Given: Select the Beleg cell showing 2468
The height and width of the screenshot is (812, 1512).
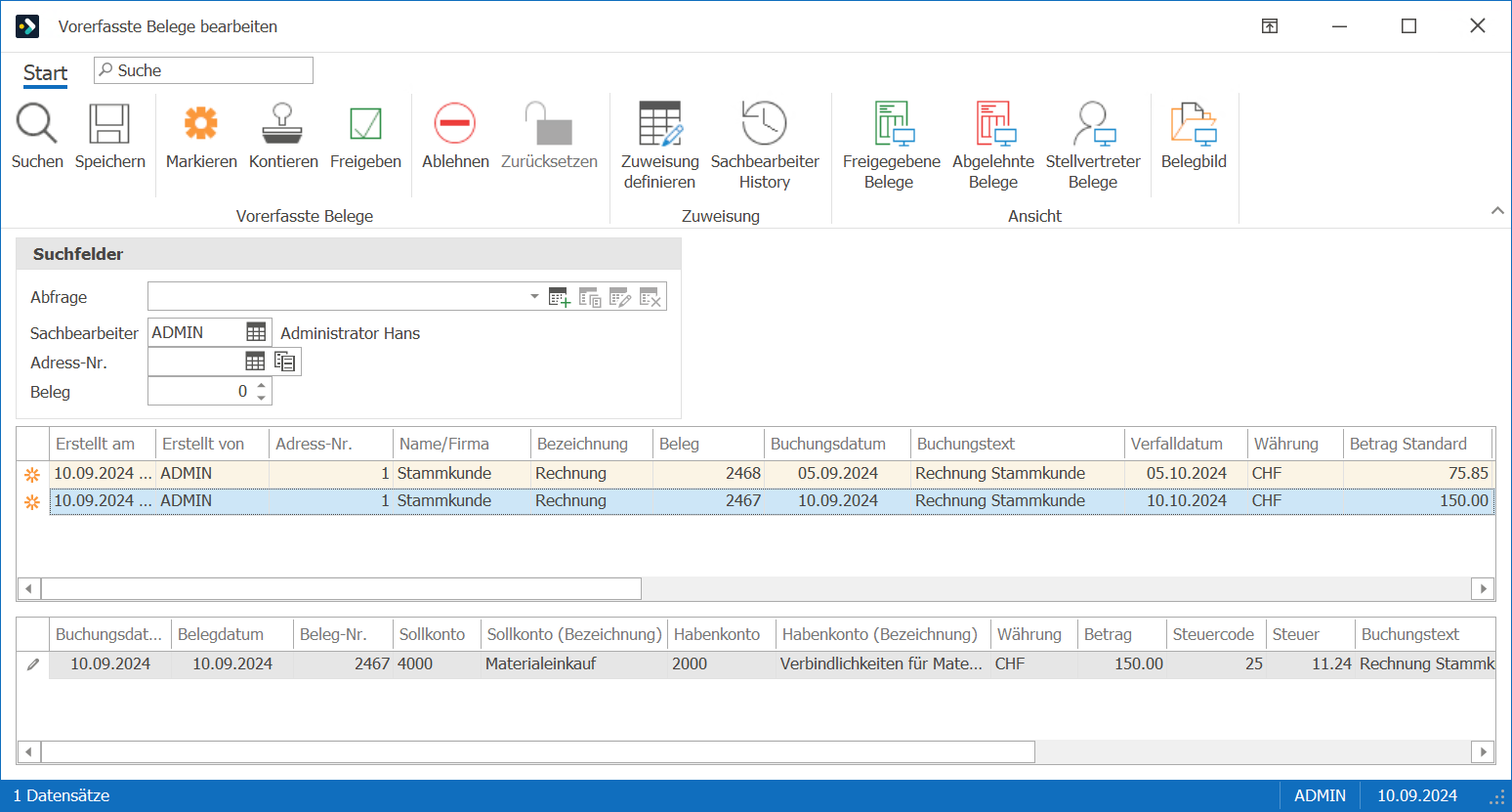Looking at the screenshot, I should pos(708,473).
